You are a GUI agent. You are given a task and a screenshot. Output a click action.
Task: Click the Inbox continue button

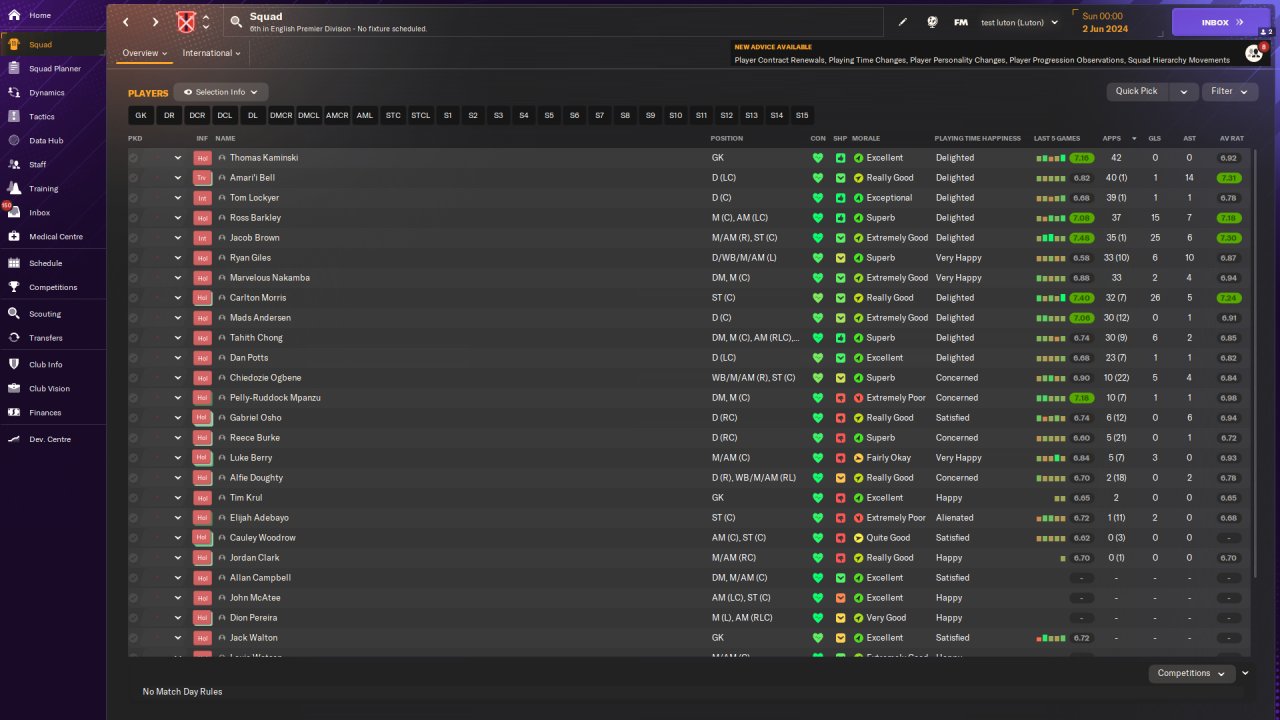tap(1221, 22)
